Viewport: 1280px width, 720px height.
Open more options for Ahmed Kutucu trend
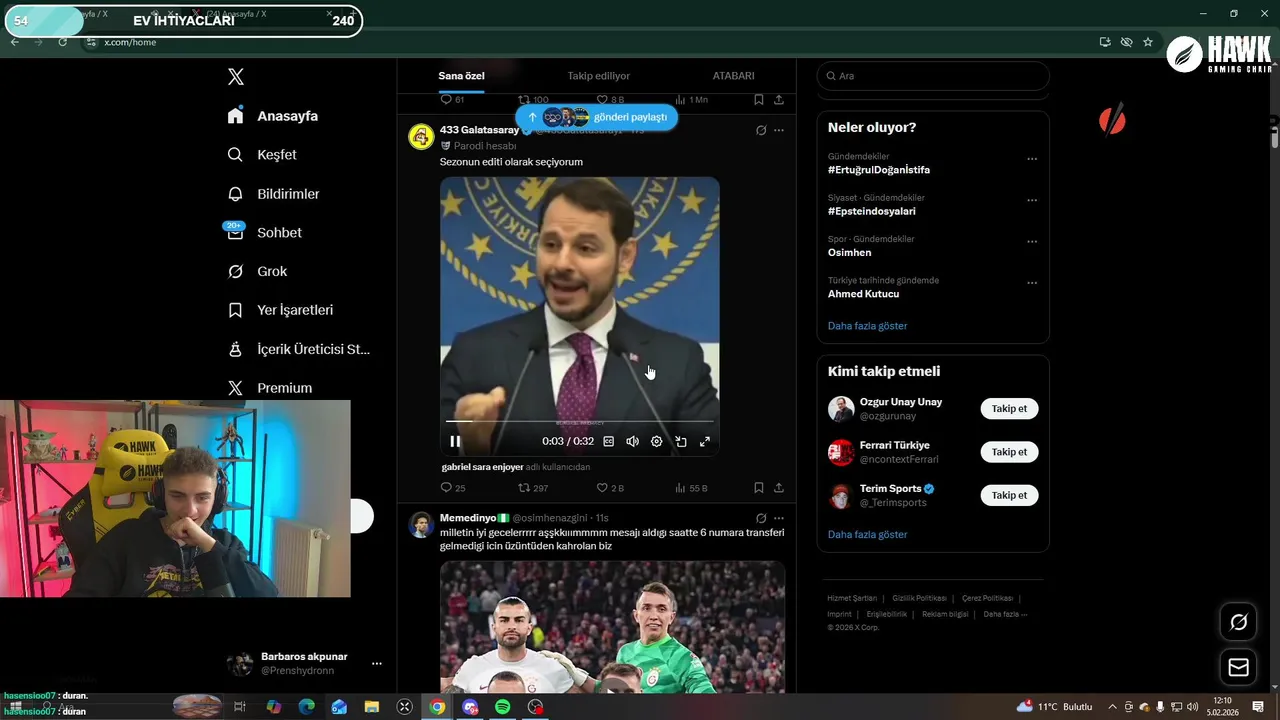point(1032,283)
